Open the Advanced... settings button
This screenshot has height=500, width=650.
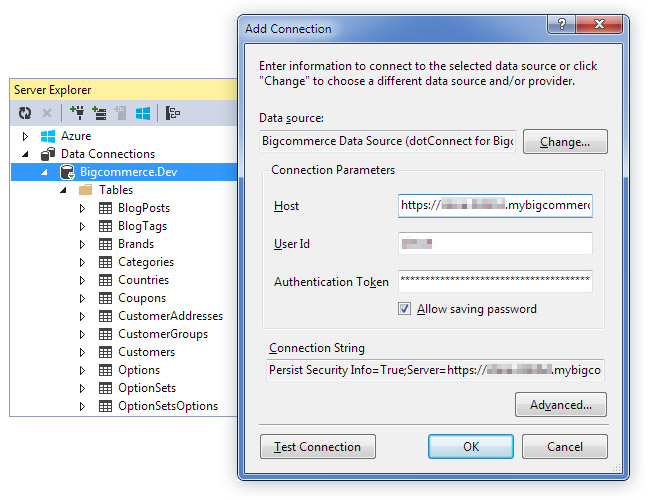tap(561, 405)
